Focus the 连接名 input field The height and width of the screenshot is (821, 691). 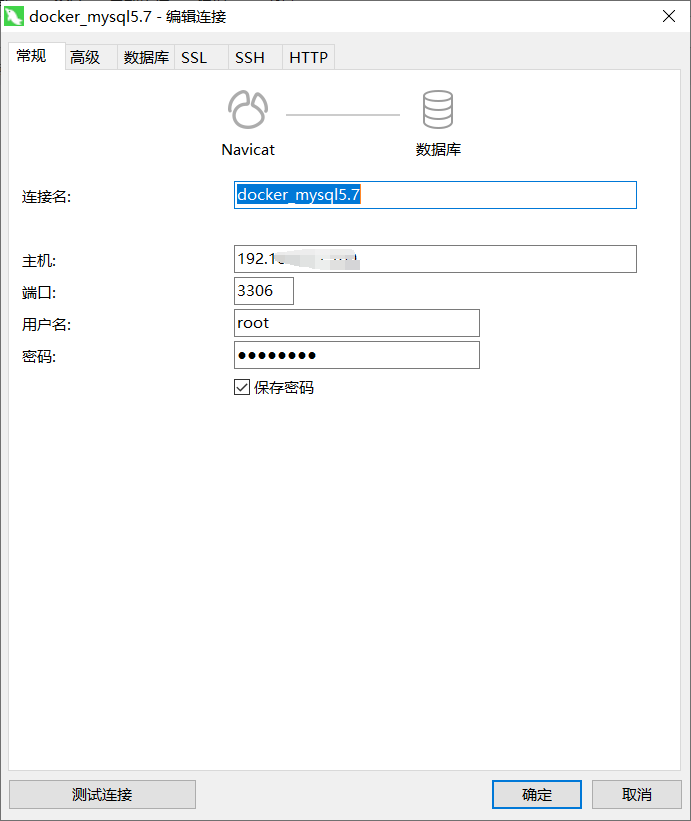coord(435,195)
